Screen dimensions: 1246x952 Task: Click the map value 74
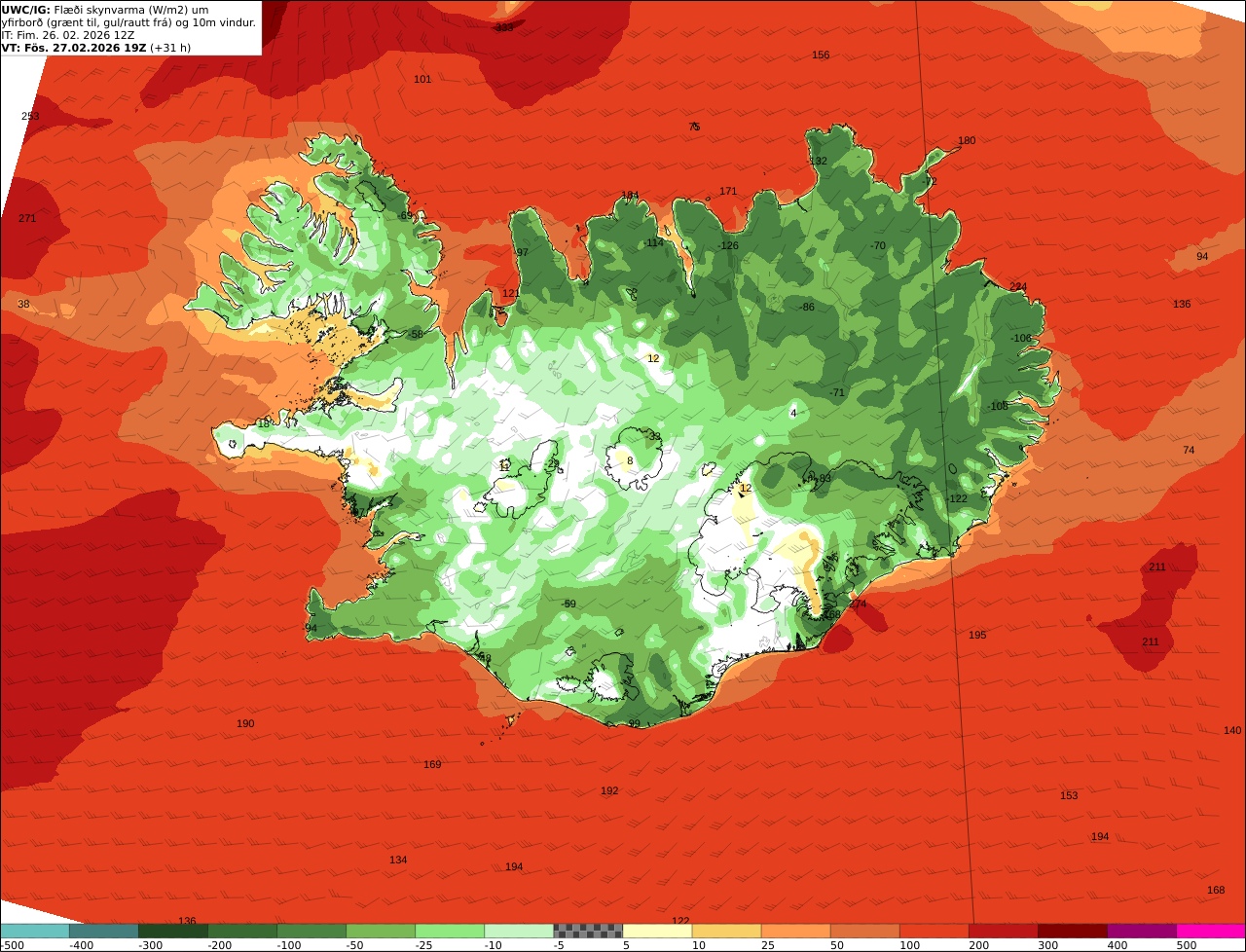tap(1189, 450)
